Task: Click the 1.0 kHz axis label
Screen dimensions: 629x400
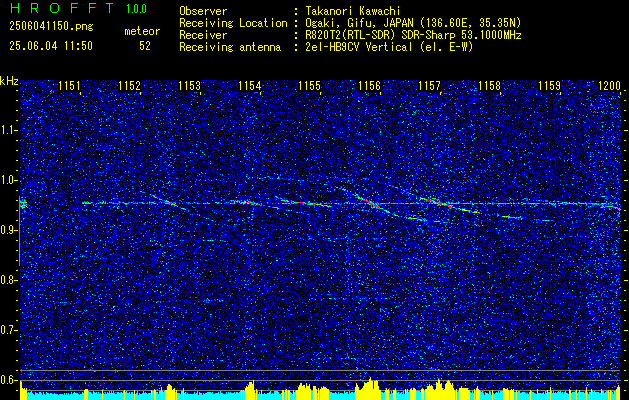Action: [8, 180]
